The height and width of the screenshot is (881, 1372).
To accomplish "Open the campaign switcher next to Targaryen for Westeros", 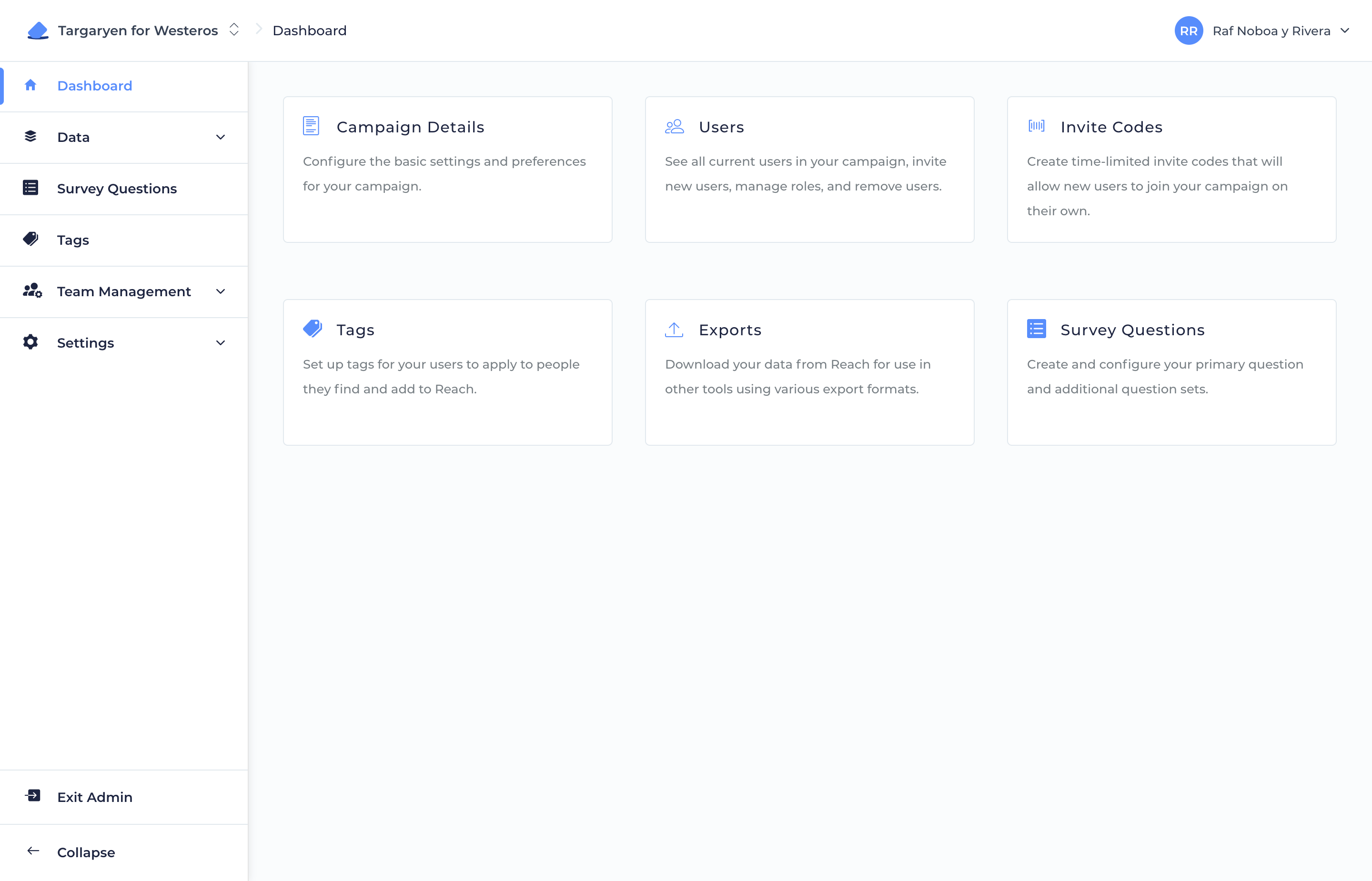I will tap(234, 30).
